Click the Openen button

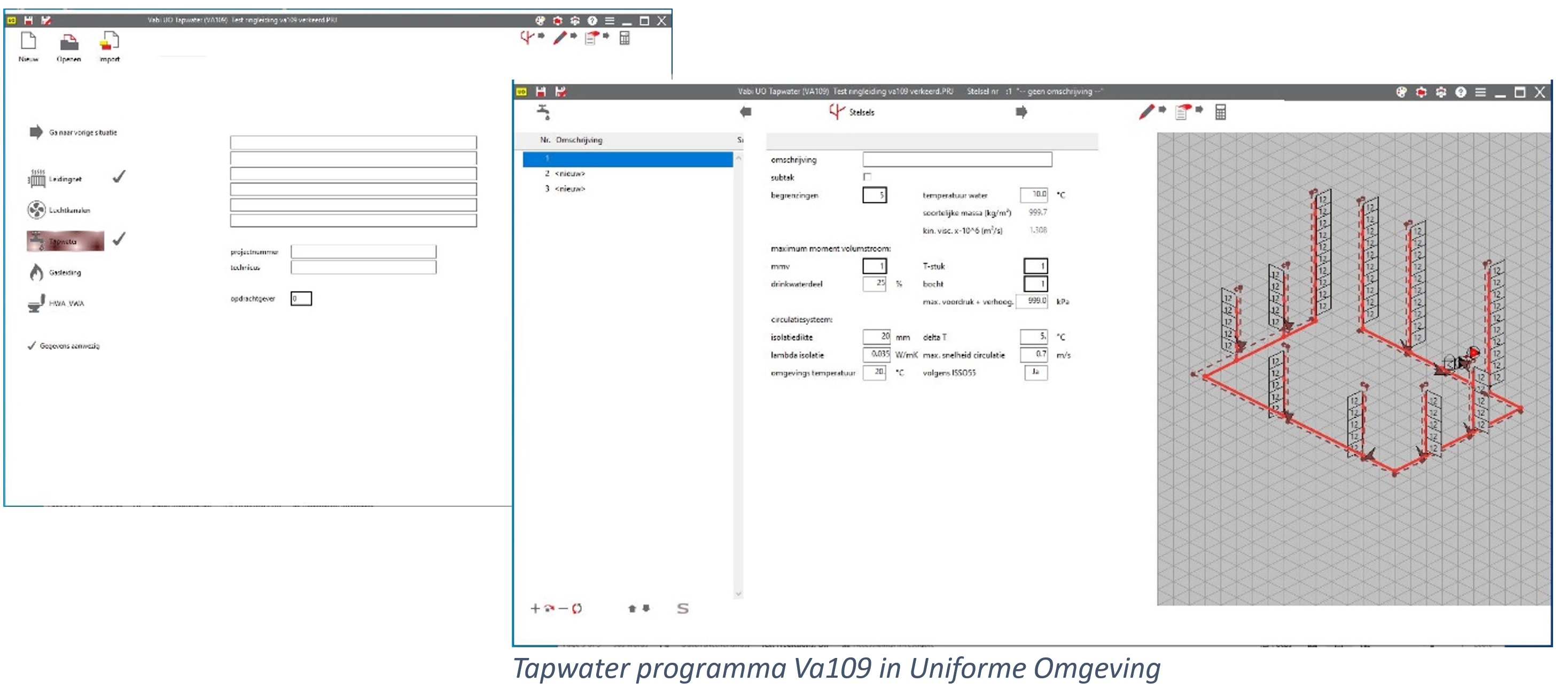(x=69, y=48)
